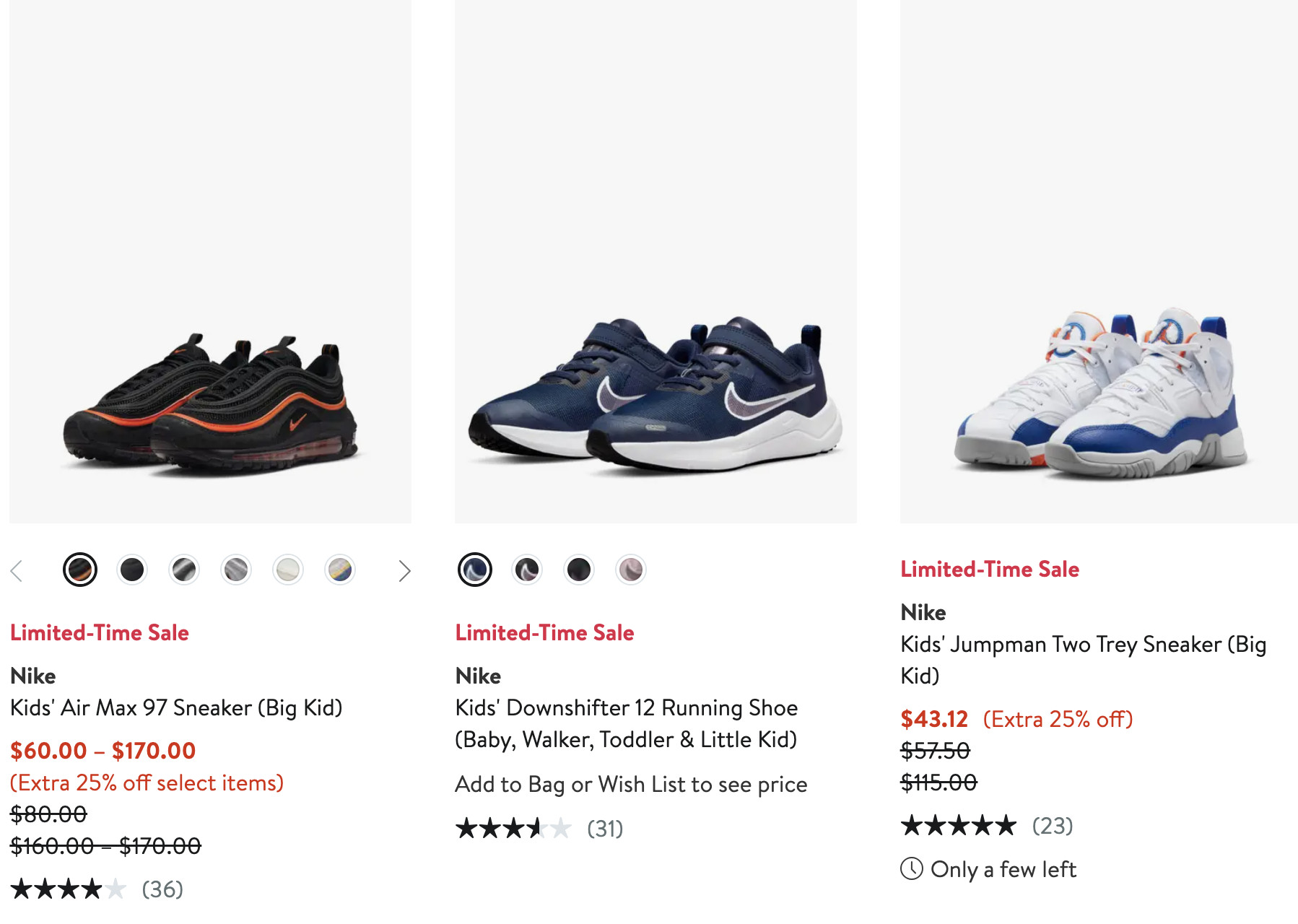
Task: Select the solid black Air Max 97 swatch
Action: tap(132, 570)
